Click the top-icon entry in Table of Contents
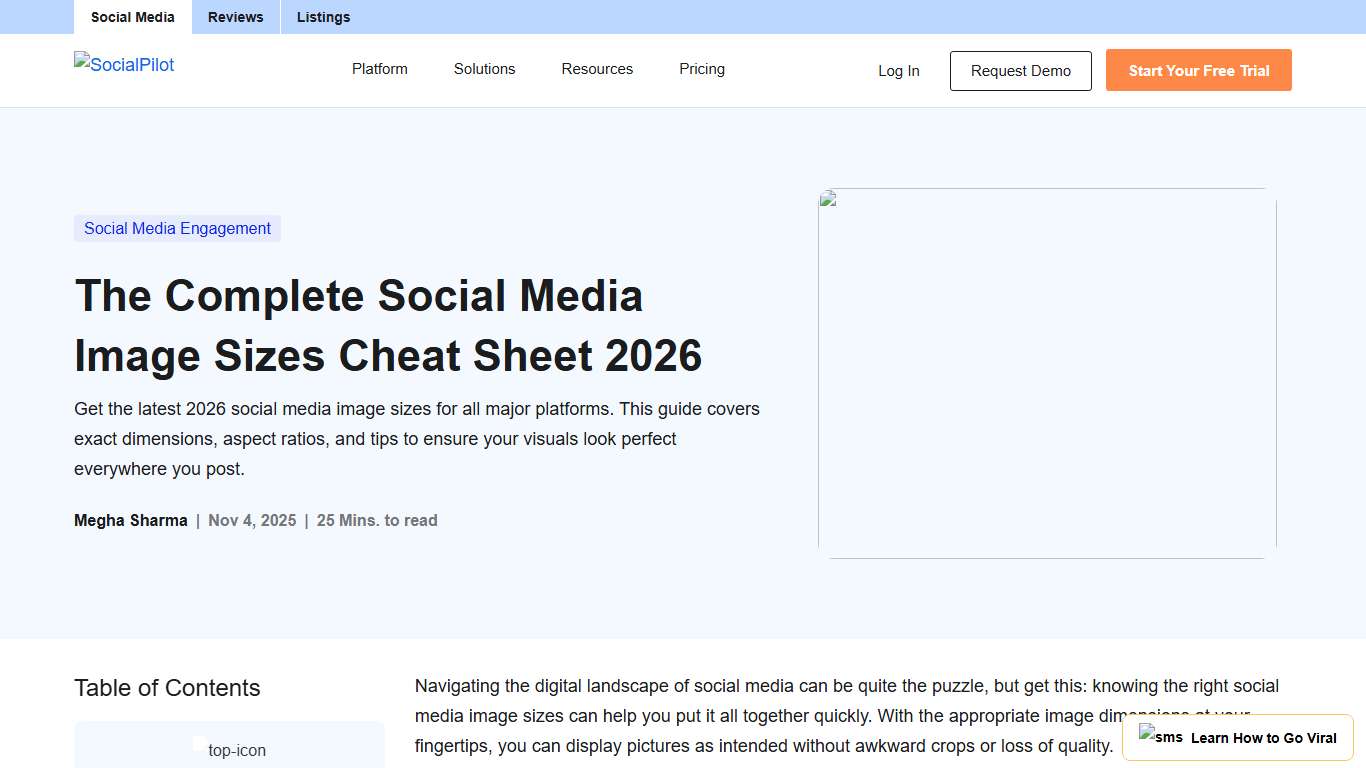The image size is (1366, 768). [x=236, y=750]
